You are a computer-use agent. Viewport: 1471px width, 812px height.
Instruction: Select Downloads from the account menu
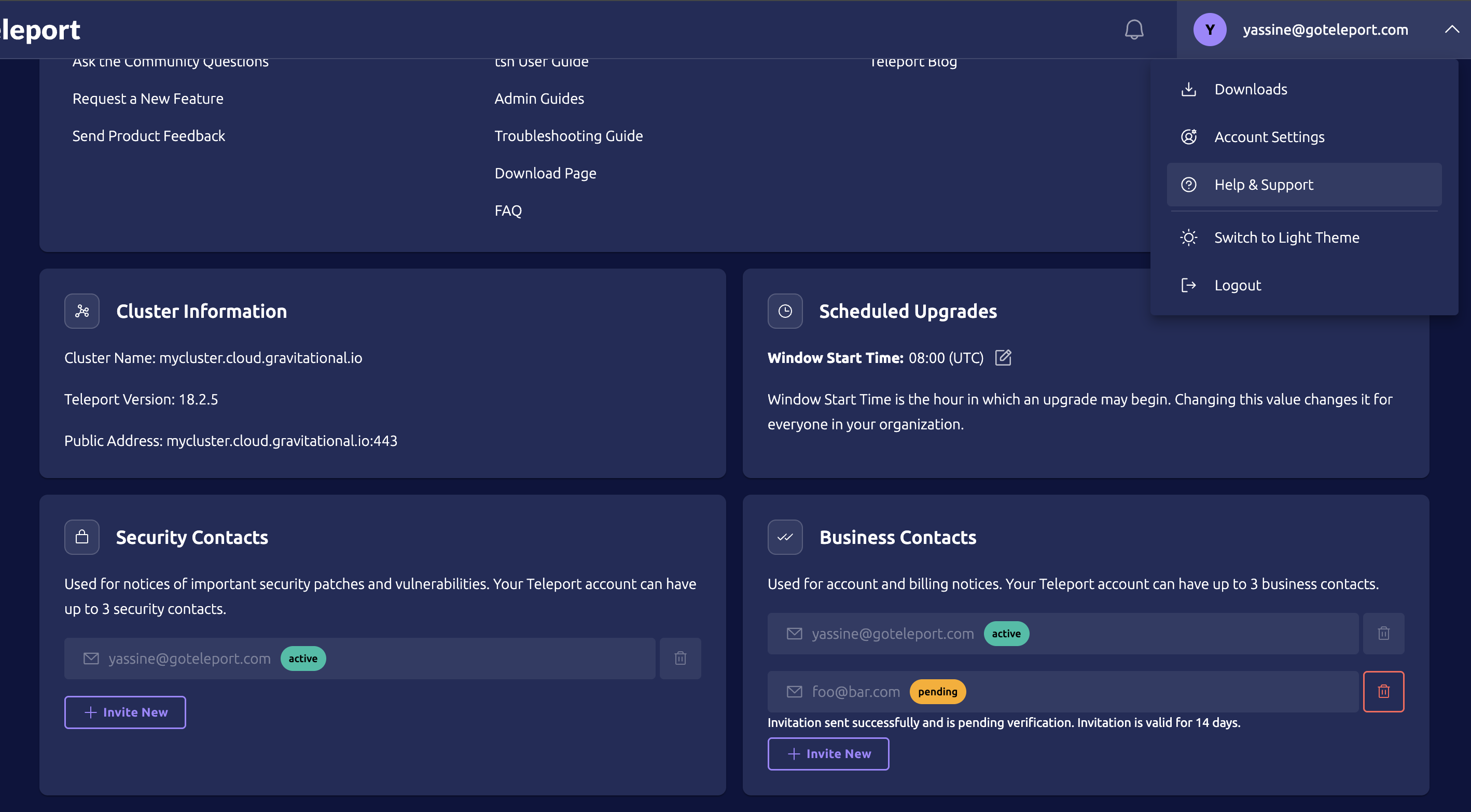pyautogui.click(x=1251, y=89)
